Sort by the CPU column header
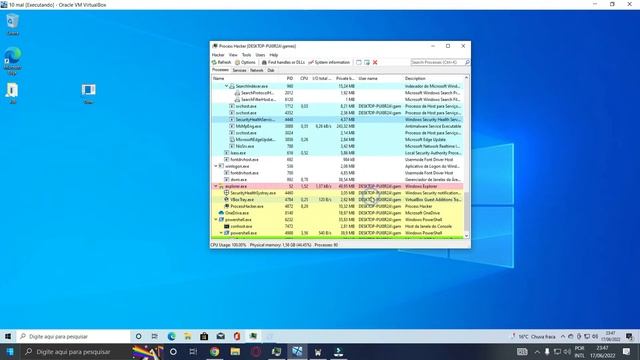The image size is (640, 360). 304,78
